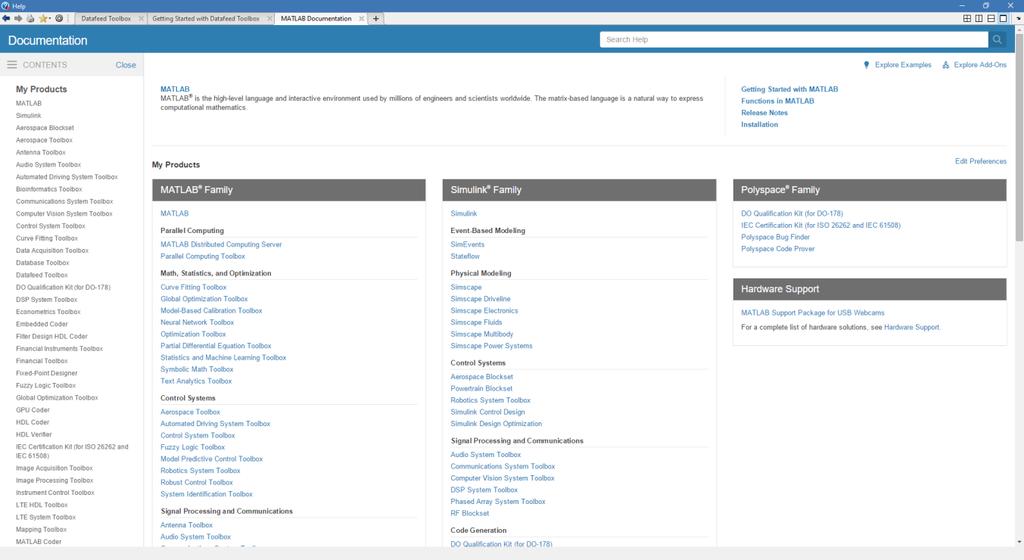Split documents left and right
Image resolution: width=1024 pixels, height=560 pixels.
tap(979, 18)
